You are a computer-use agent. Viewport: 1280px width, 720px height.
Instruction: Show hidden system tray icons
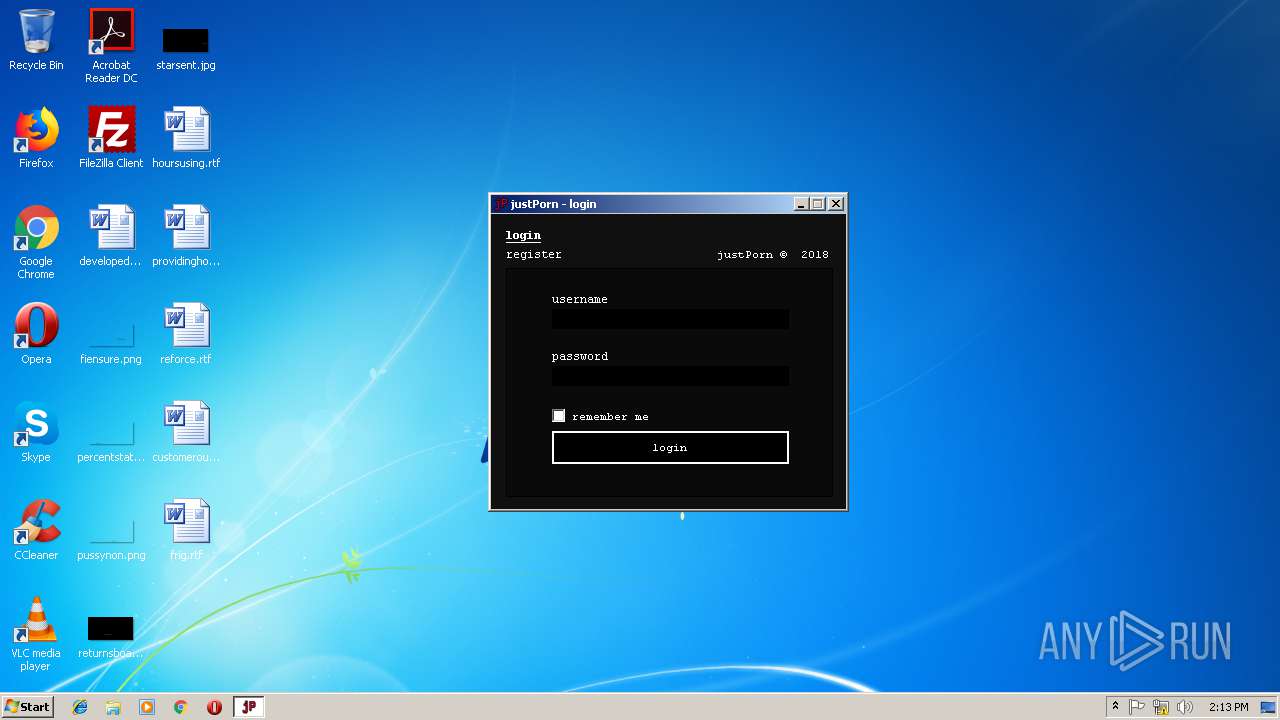[x=1115, y=707]
